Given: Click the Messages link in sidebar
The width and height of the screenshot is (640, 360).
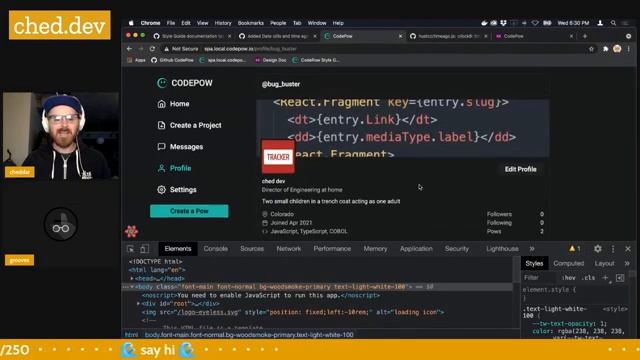Looking at the screenshot, I should point(186,147).
